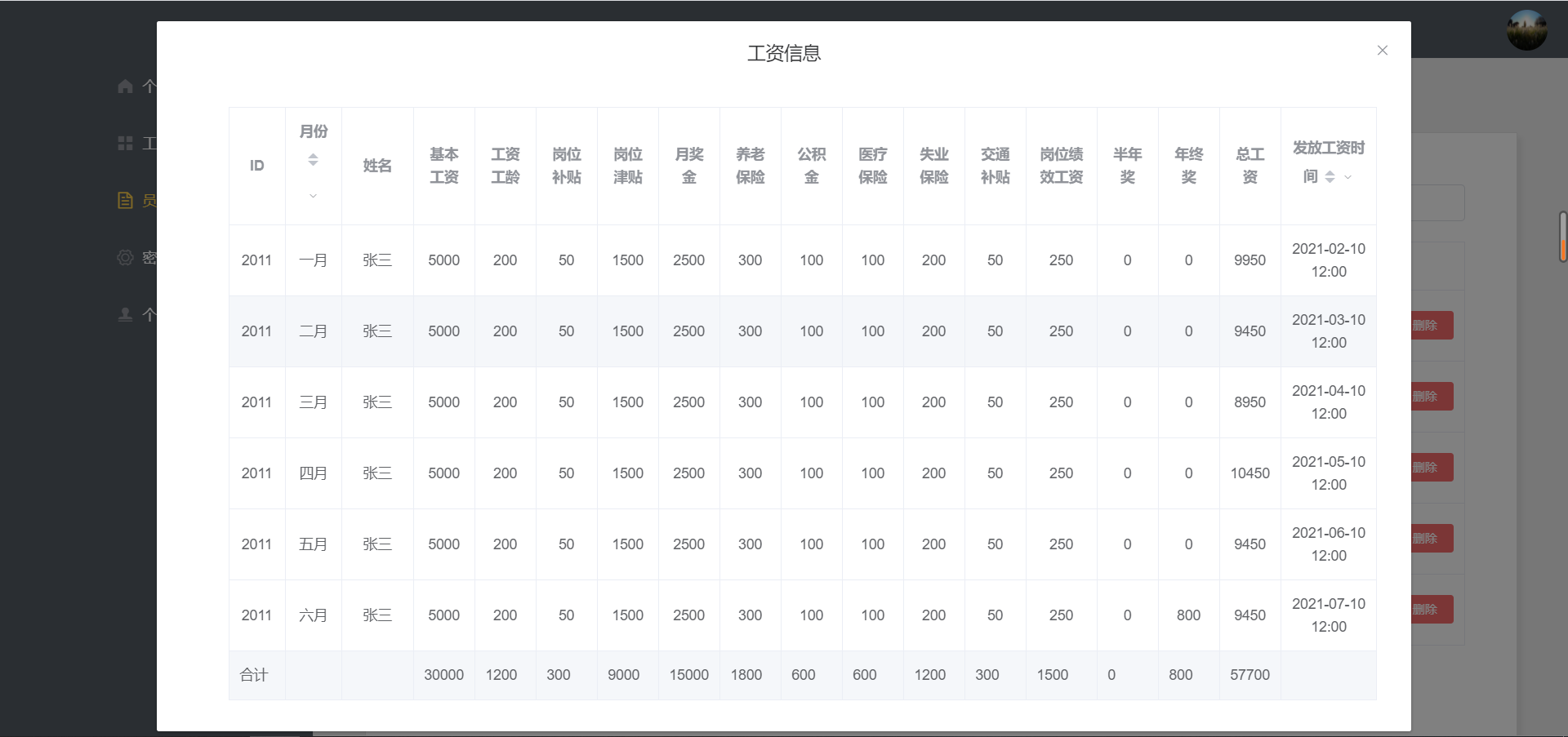Select the 三月 row month cell
Screen dimensions: 1568x737
314,402
